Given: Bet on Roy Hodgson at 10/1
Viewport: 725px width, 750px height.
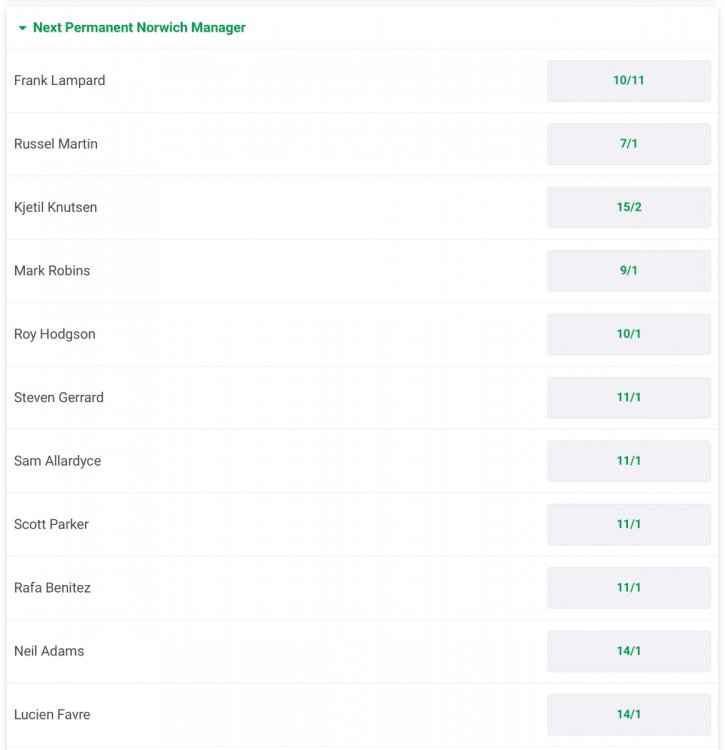Looking at the screenshot, I should (x=628, y=334).
